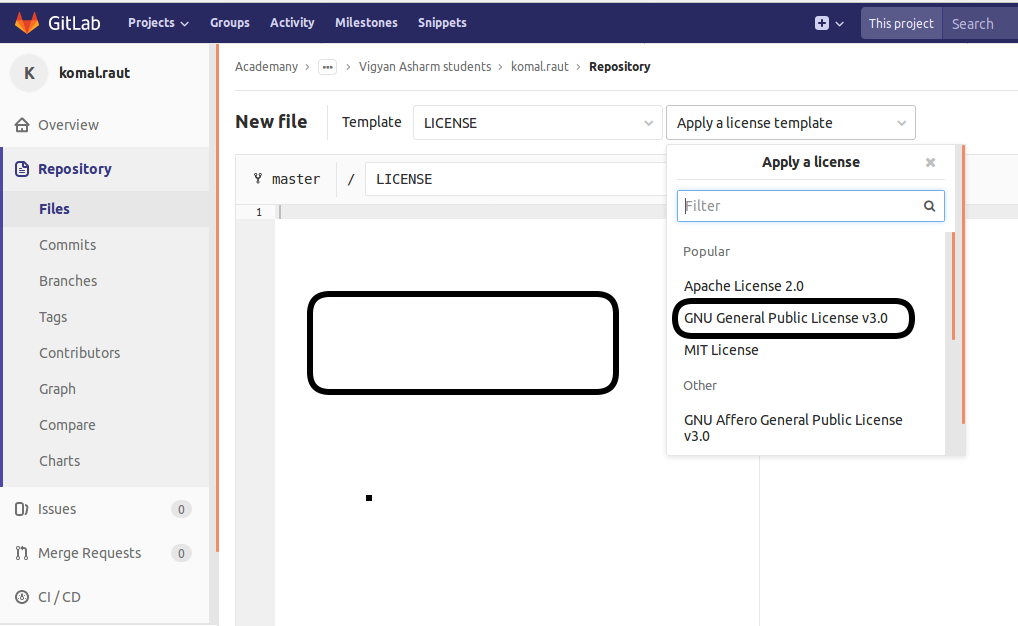Click the CI / CD rocket icon
Viewport: 1018px width, 626px height.
point(21,597)
